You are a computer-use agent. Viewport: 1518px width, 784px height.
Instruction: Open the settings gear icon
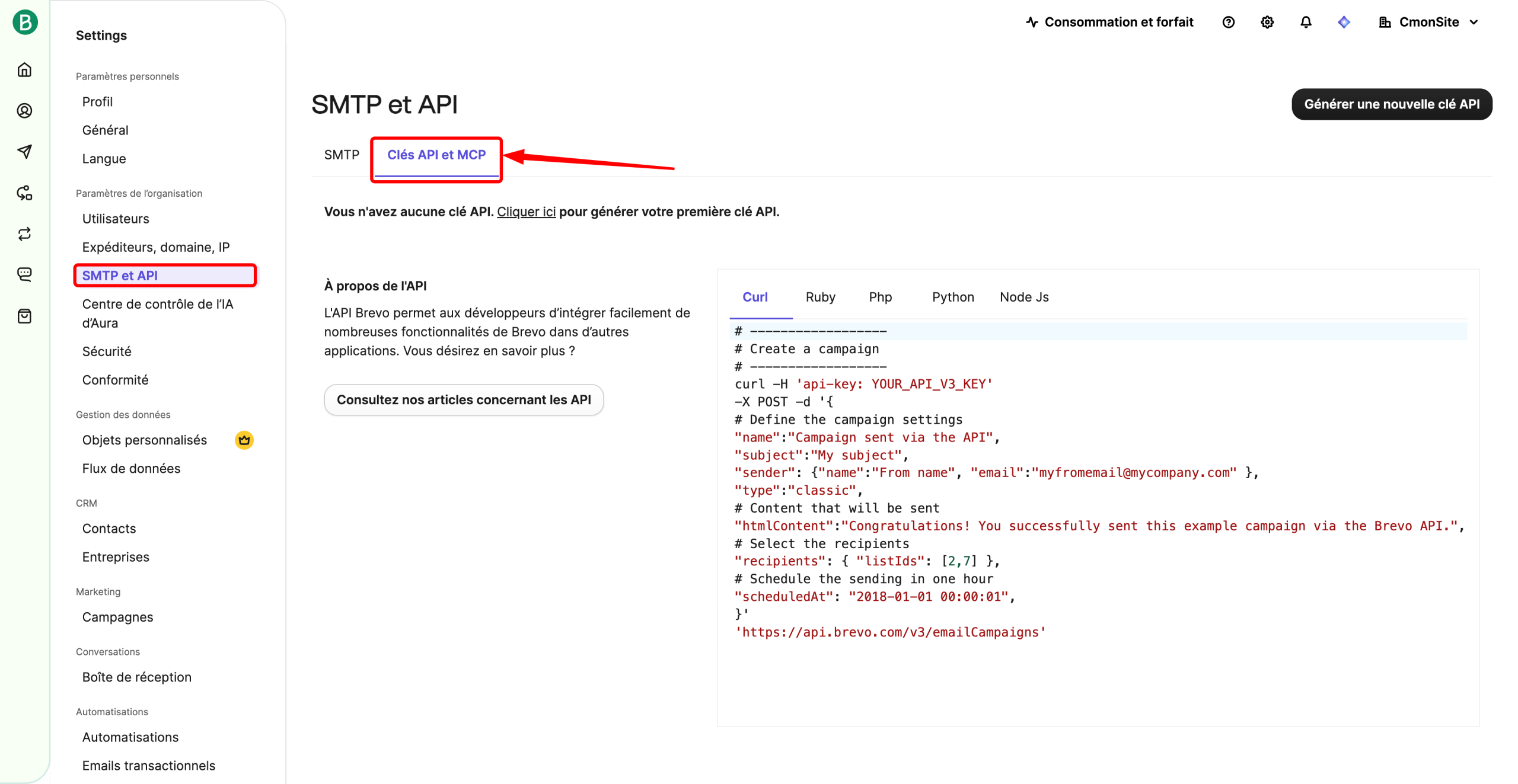pos(1267,23)
